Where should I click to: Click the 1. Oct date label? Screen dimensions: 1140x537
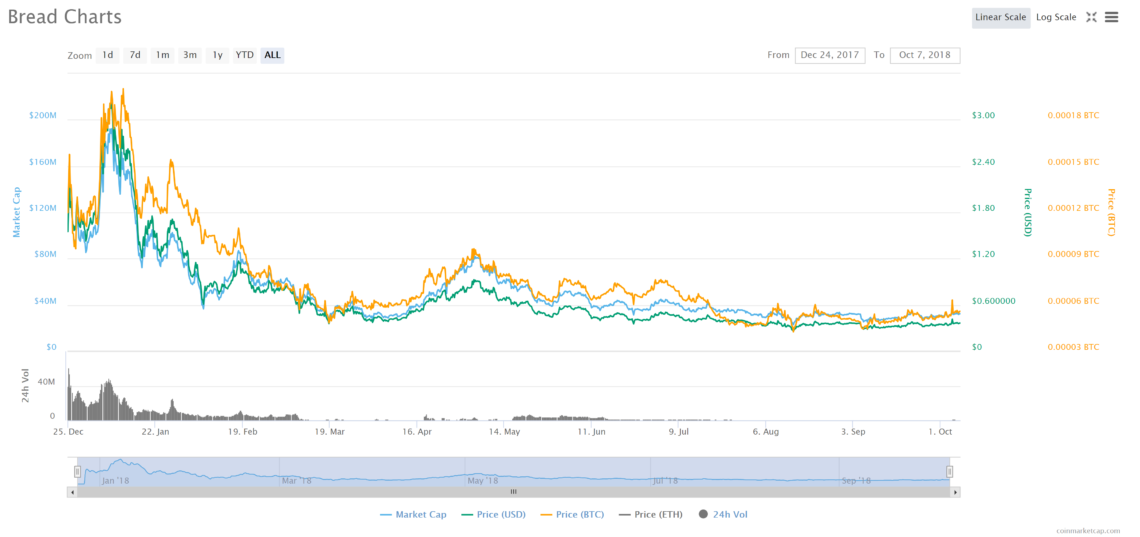(x=939, y=432)
